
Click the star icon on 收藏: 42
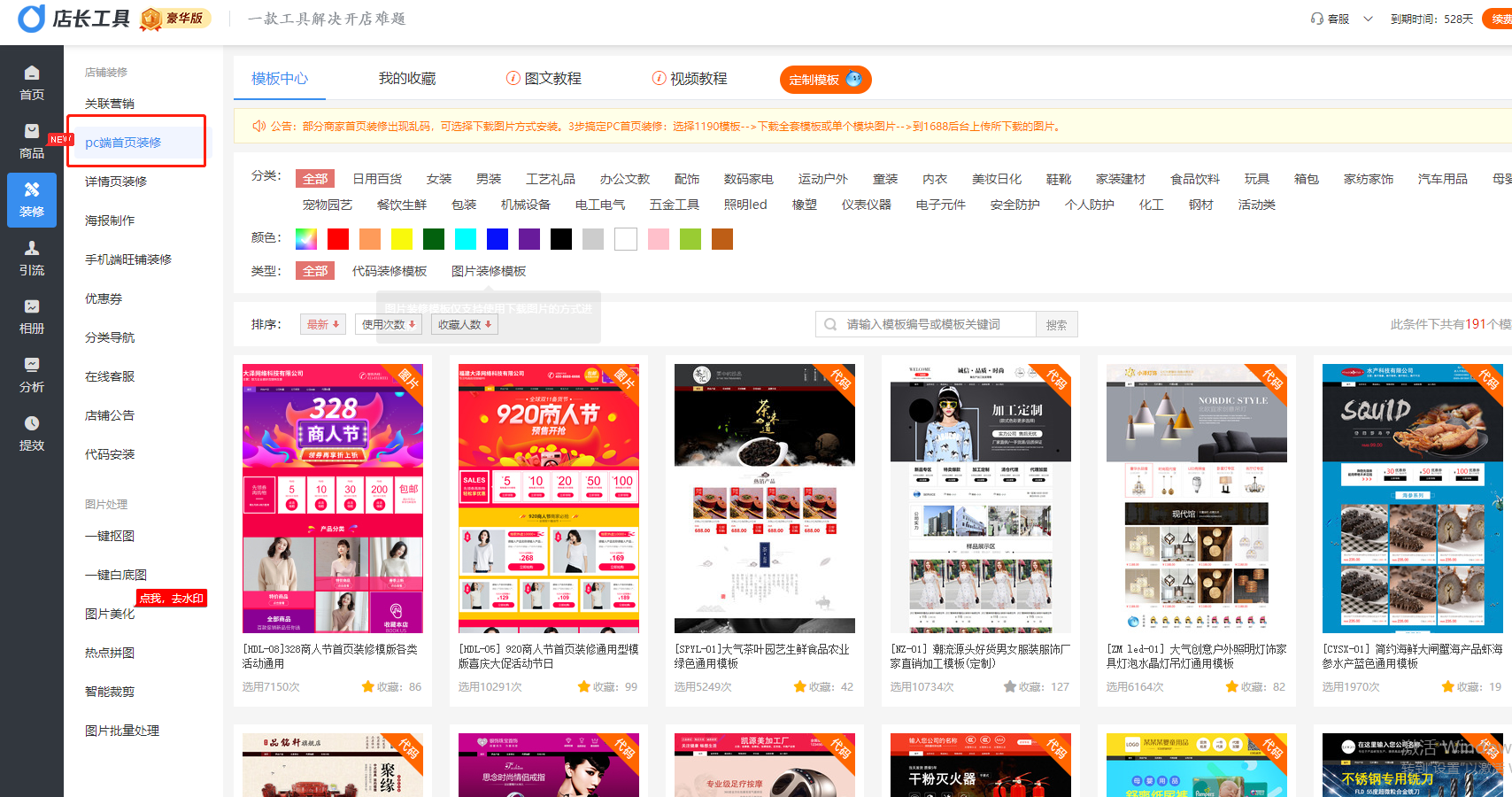[x=800, y=686]
